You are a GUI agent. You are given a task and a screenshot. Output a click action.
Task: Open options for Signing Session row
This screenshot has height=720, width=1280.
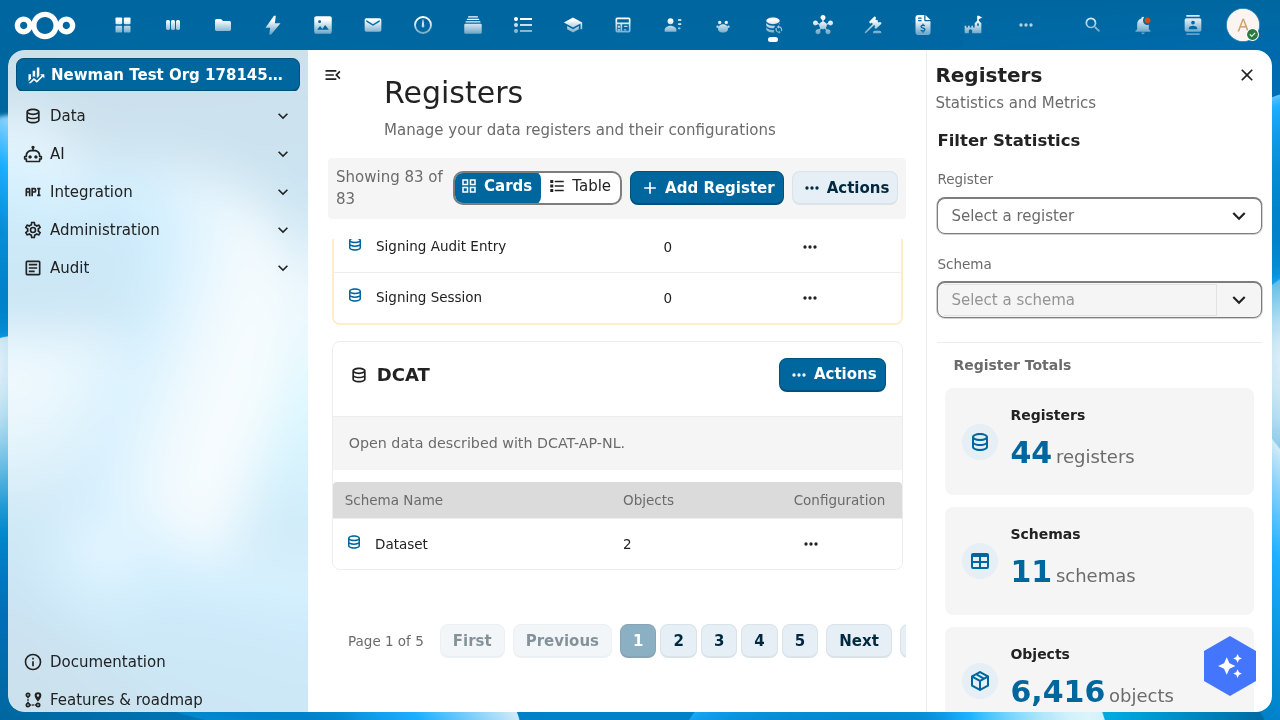(x=810, y=298)
